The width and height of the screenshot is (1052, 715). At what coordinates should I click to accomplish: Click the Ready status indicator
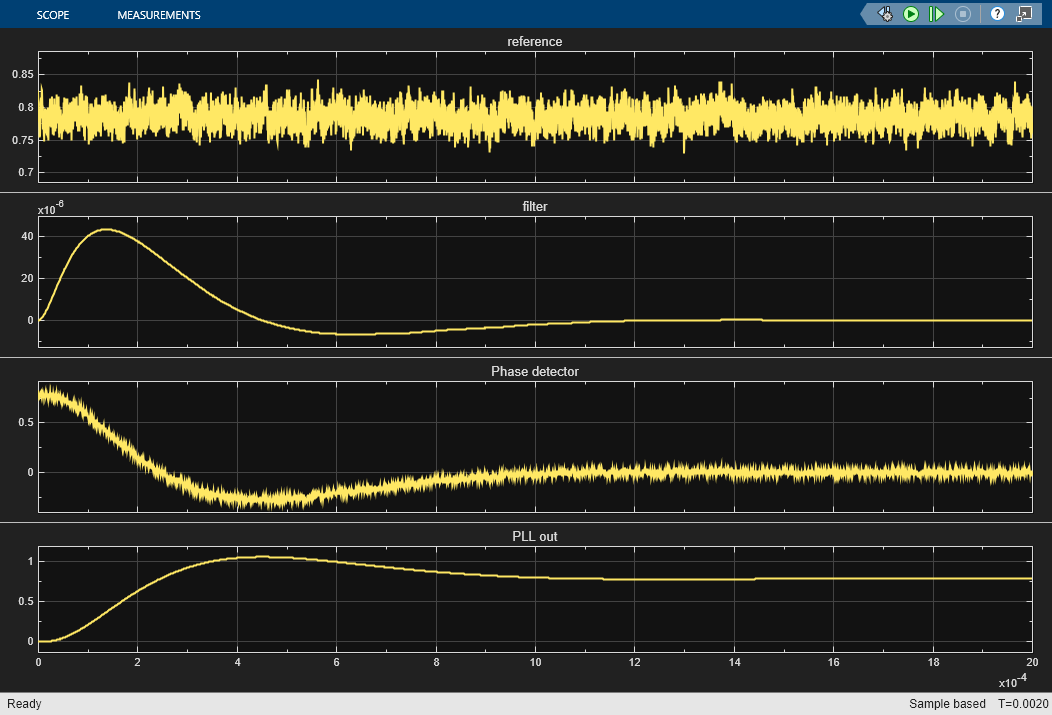24,703
